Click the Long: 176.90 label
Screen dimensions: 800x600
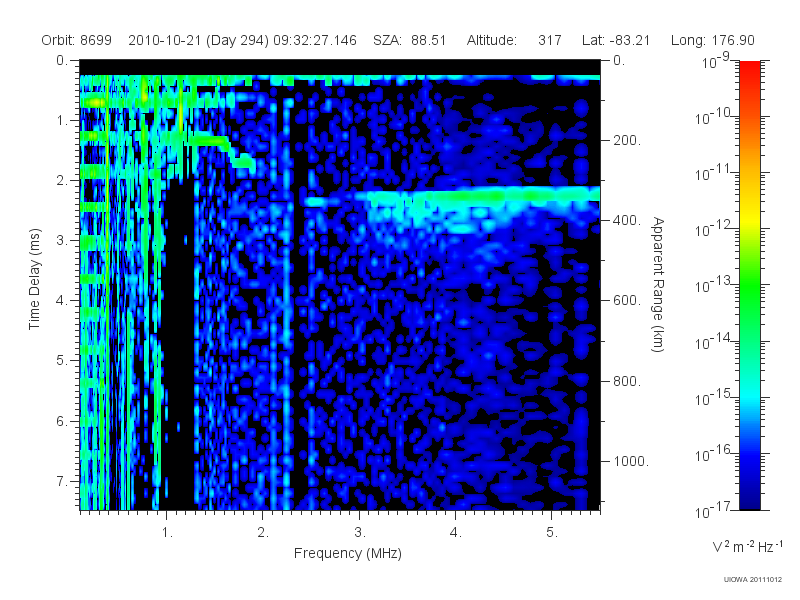712,40
